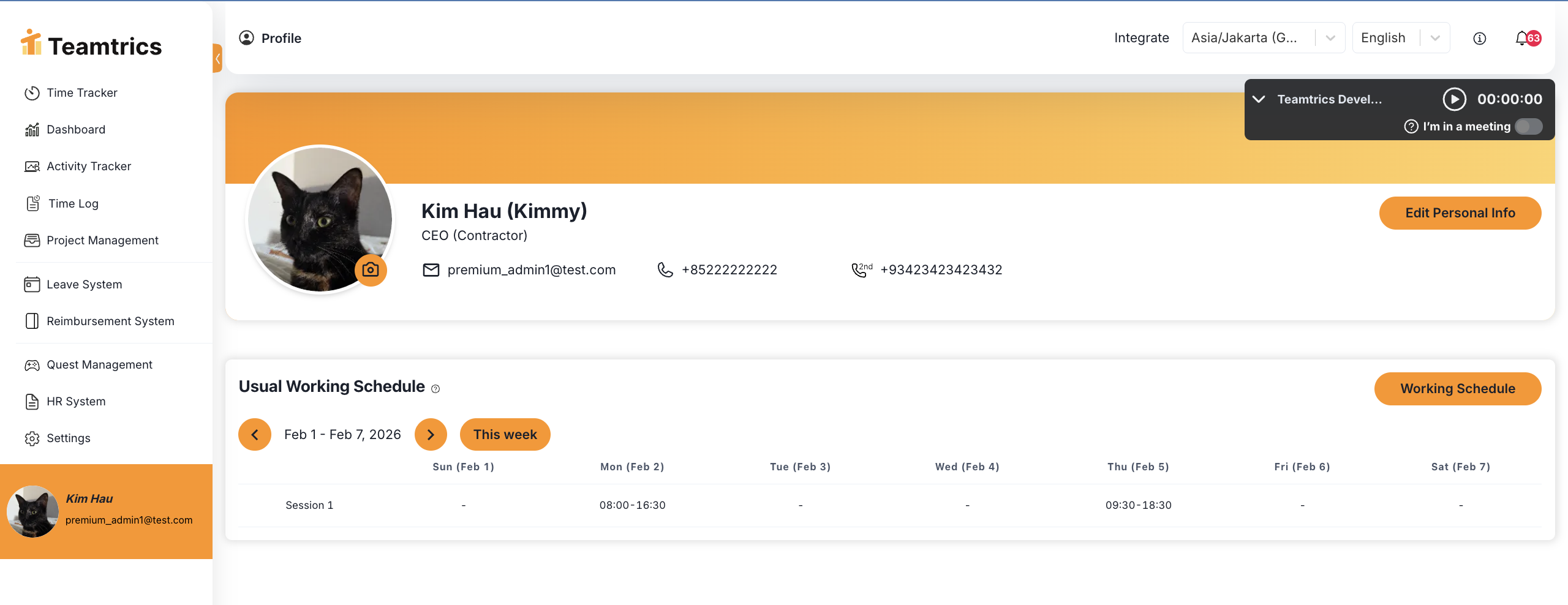Open Time Tracker in sidebar

click(x=82, y=93)
